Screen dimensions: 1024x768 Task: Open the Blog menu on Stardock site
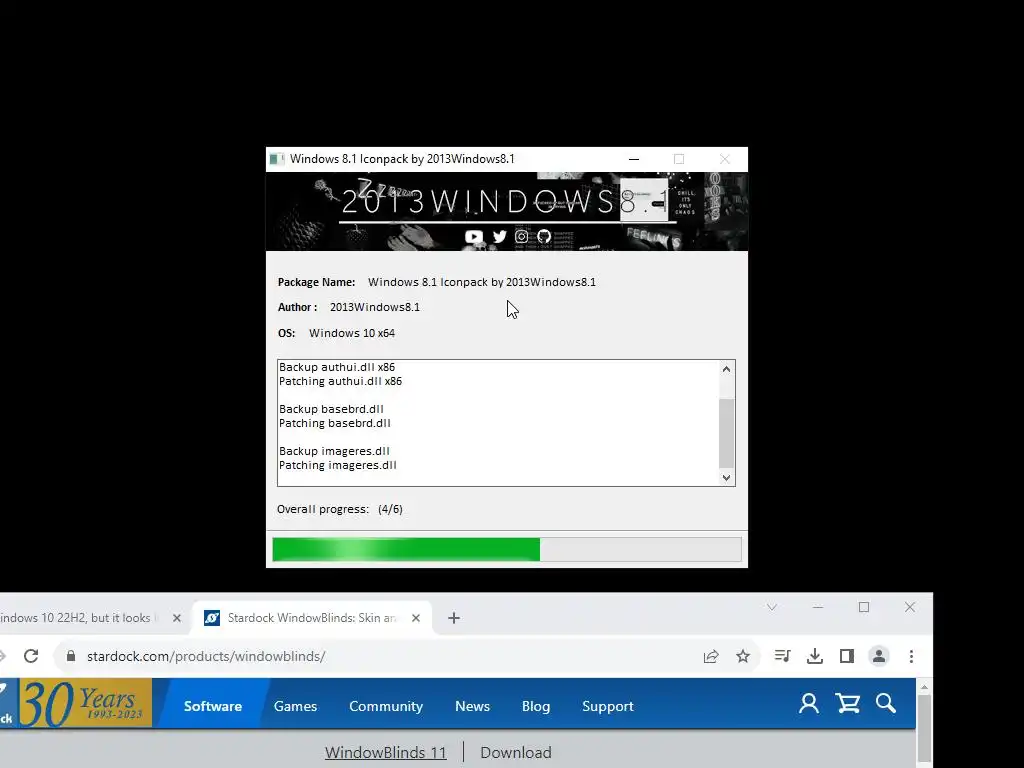536,706
